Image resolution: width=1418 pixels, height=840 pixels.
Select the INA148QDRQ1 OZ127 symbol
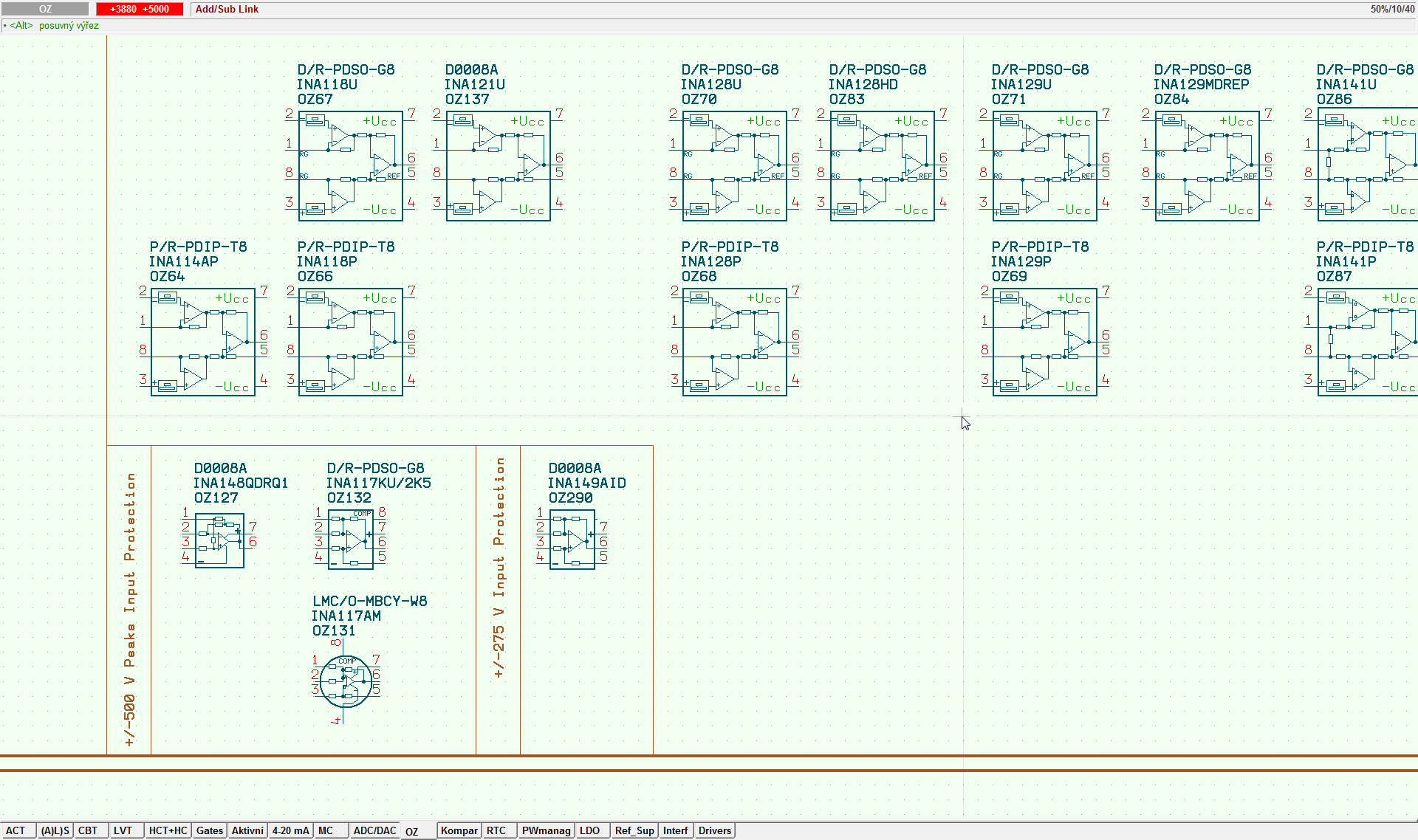pos(219,540)
